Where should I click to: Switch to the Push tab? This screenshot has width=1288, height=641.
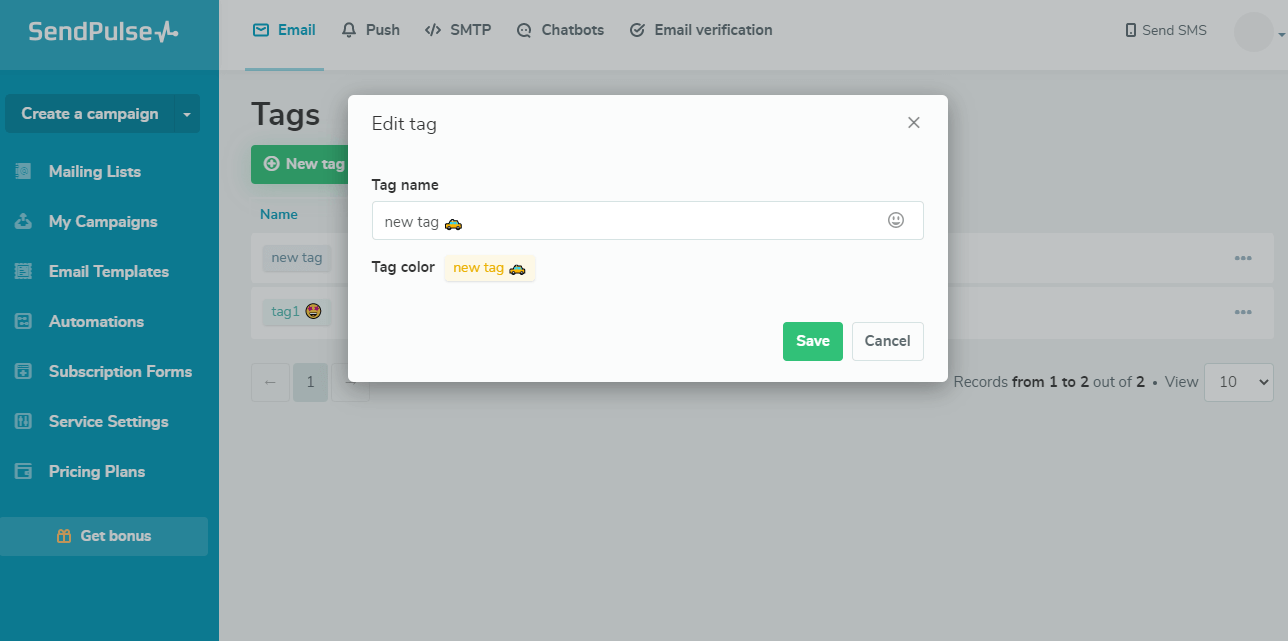pyautogui.click(x=370, y=30)
